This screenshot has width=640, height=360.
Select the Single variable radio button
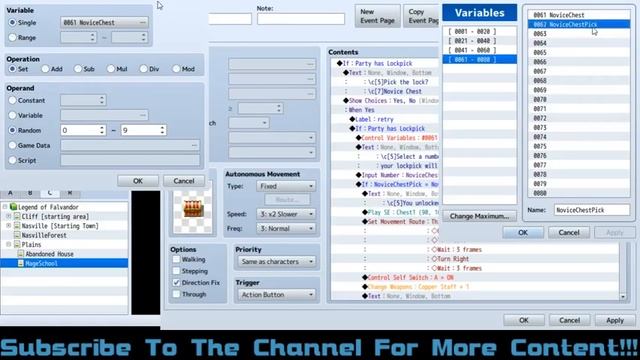(x=12, y=22)
